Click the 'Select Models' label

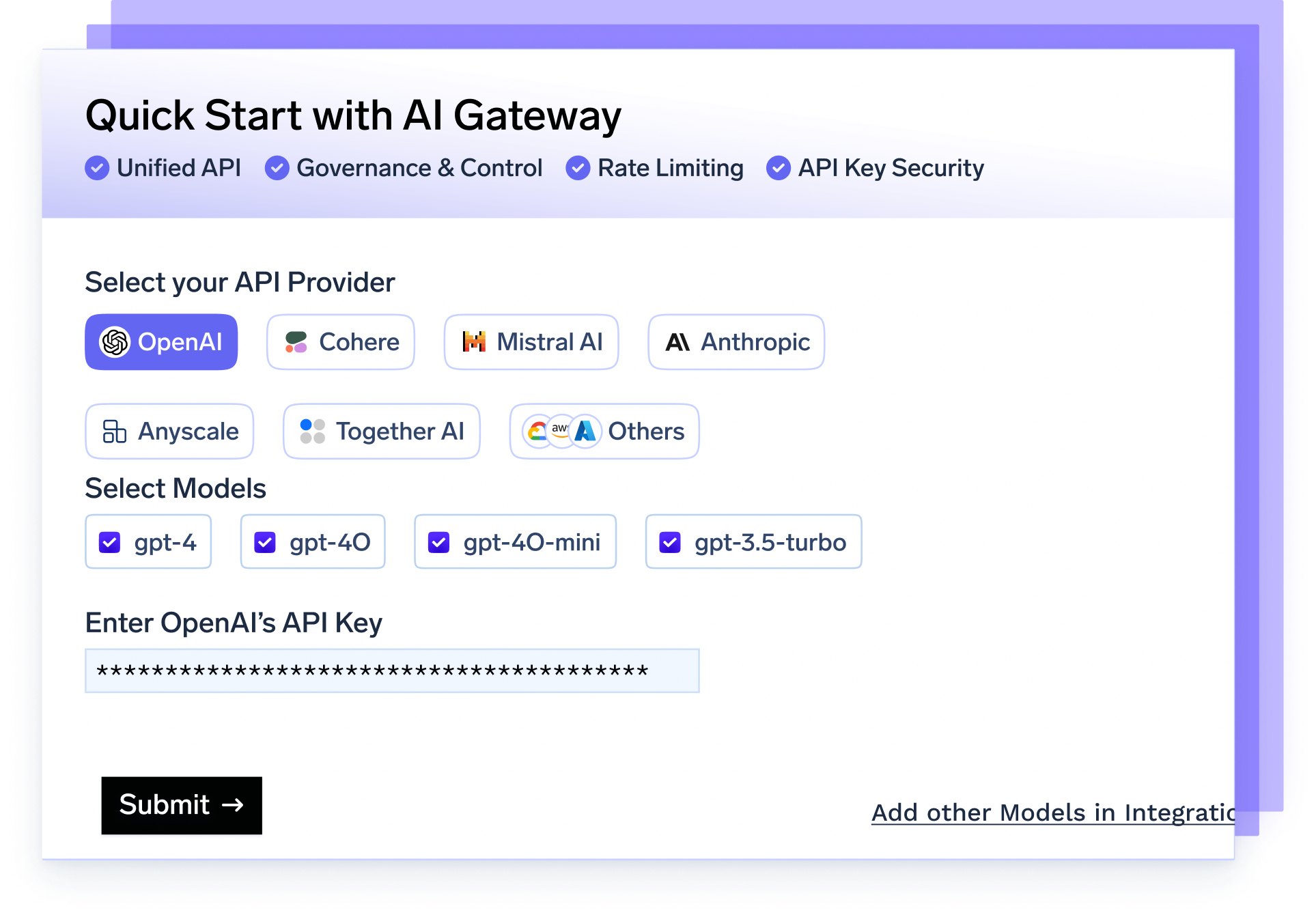[x=176, y=489]
